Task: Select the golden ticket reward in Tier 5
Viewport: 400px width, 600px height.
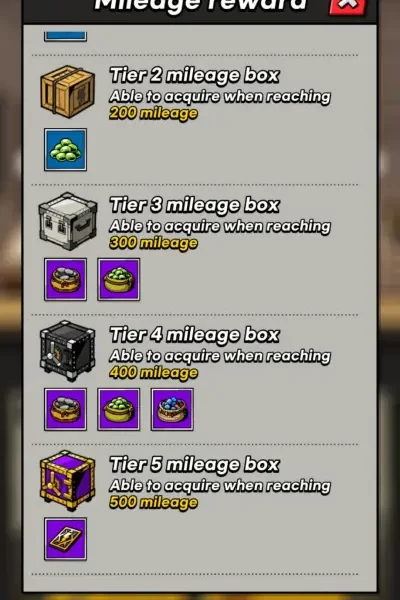Action: pyautogui.click(x=65, y=539)
